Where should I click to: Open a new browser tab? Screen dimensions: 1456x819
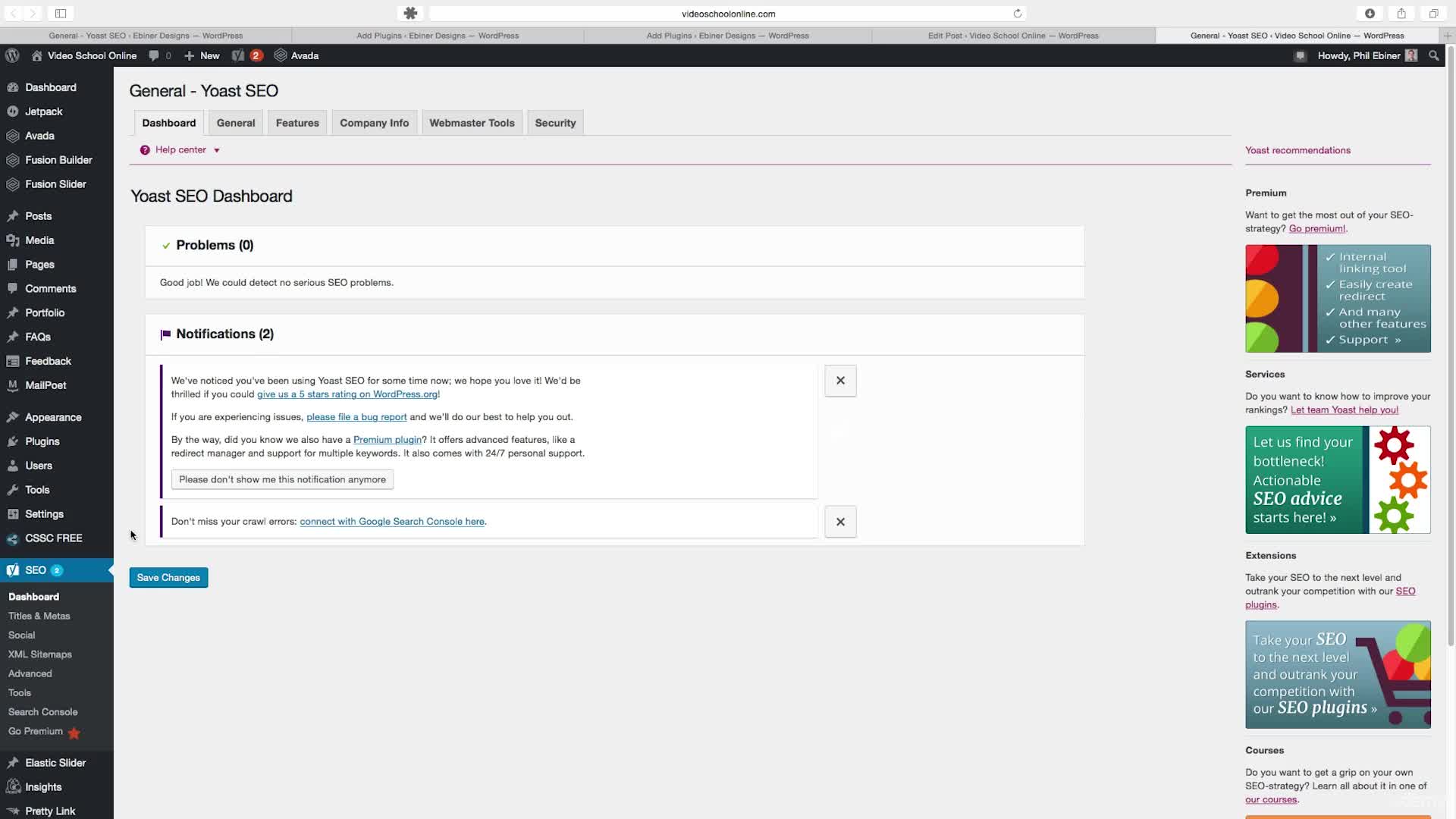pos(1448,36)
